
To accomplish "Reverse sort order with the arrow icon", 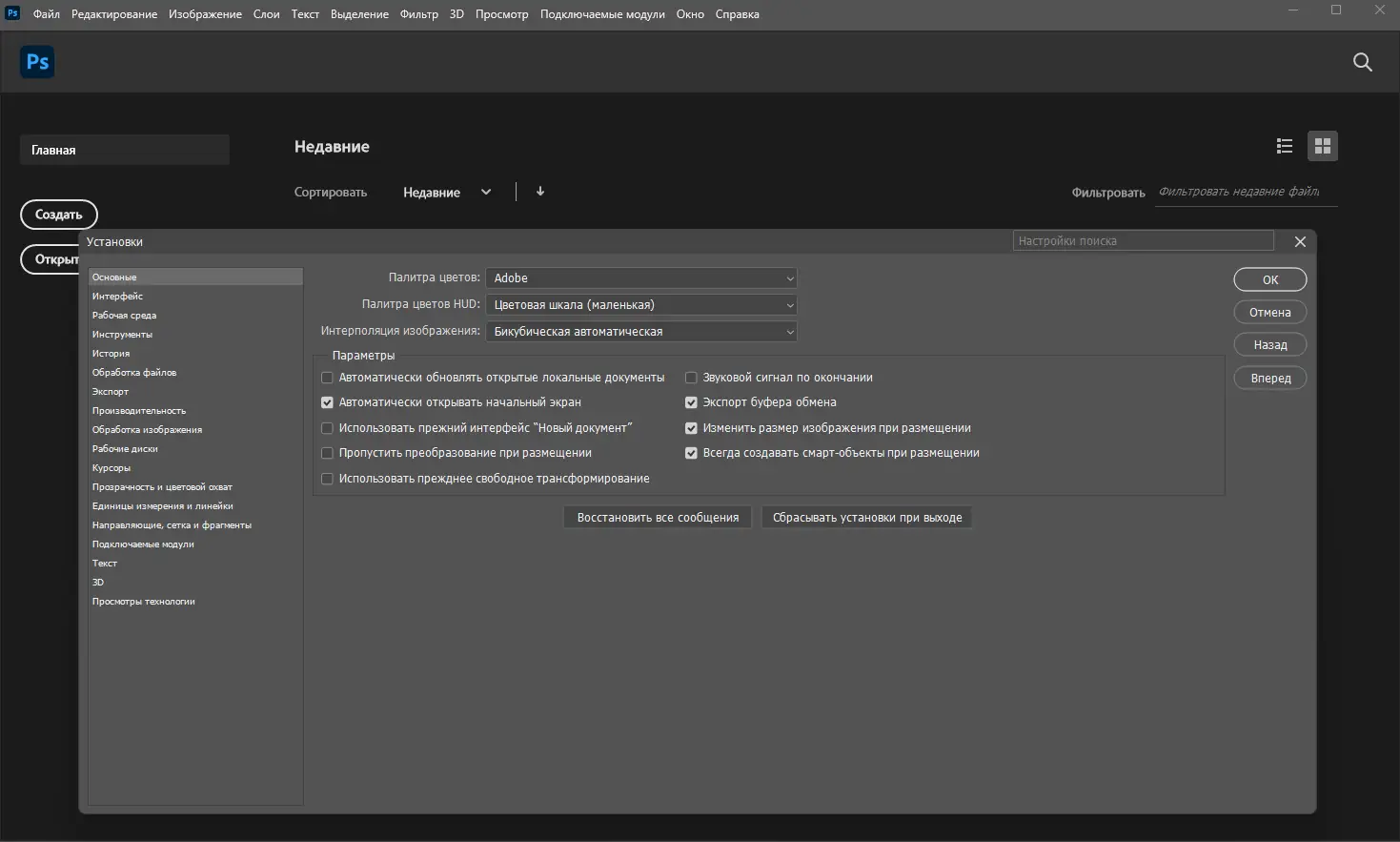I will pyautogui.click(x=540, y=192).
